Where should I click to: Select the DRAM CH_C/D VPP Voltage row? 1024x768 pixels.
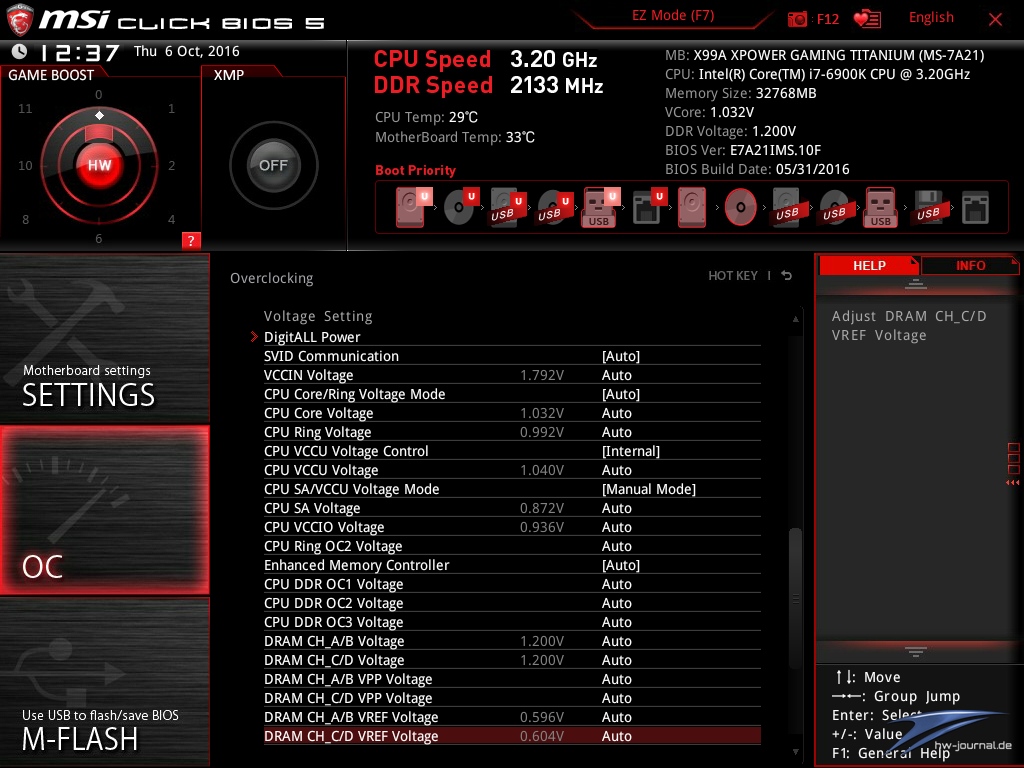(x=512, y=697)
